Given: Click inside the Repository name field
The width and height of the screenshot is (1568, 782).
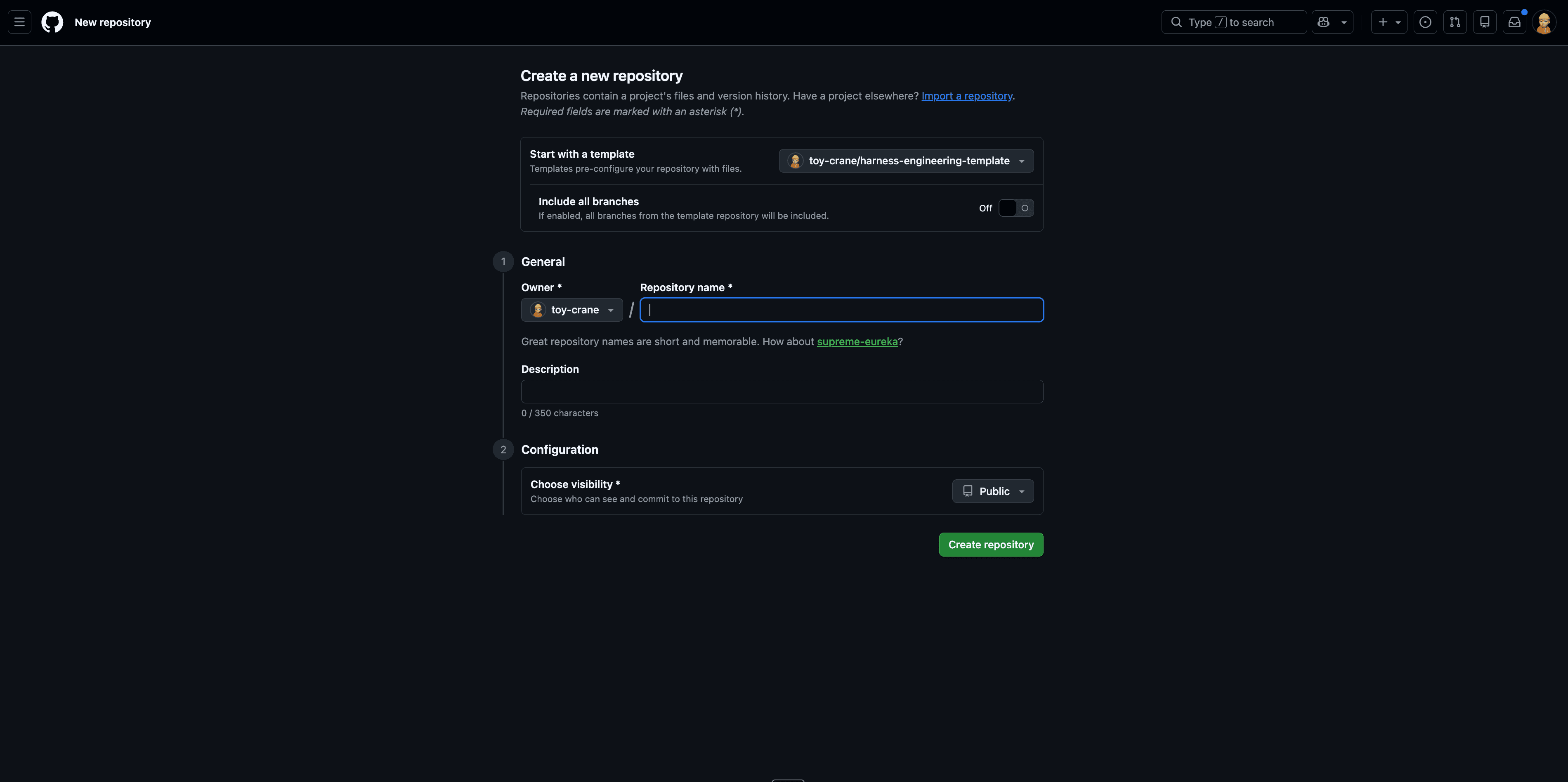Looking at the screenshot, I should [x=841, y=309].
